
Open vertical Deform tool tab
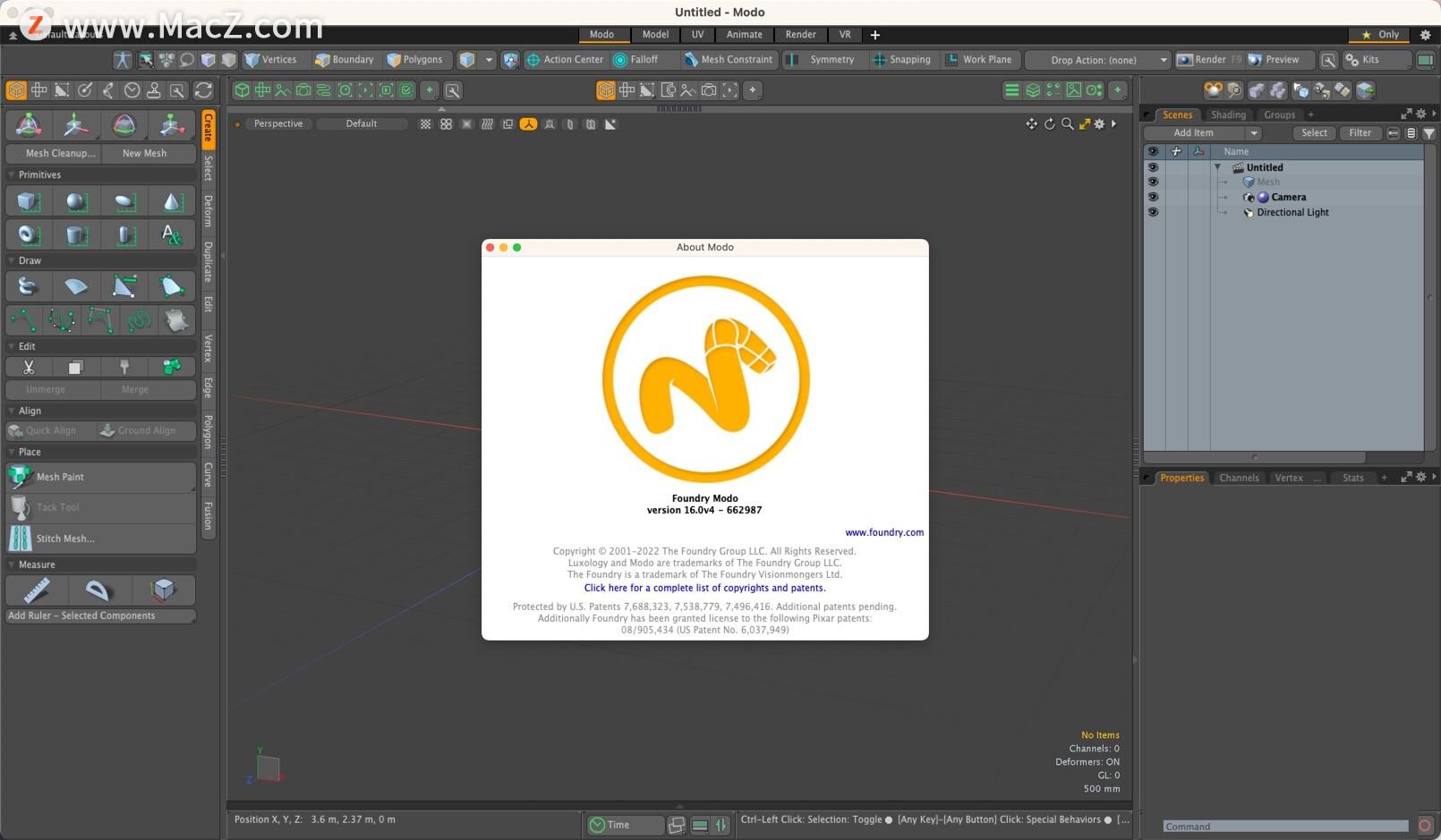point(208,211)
